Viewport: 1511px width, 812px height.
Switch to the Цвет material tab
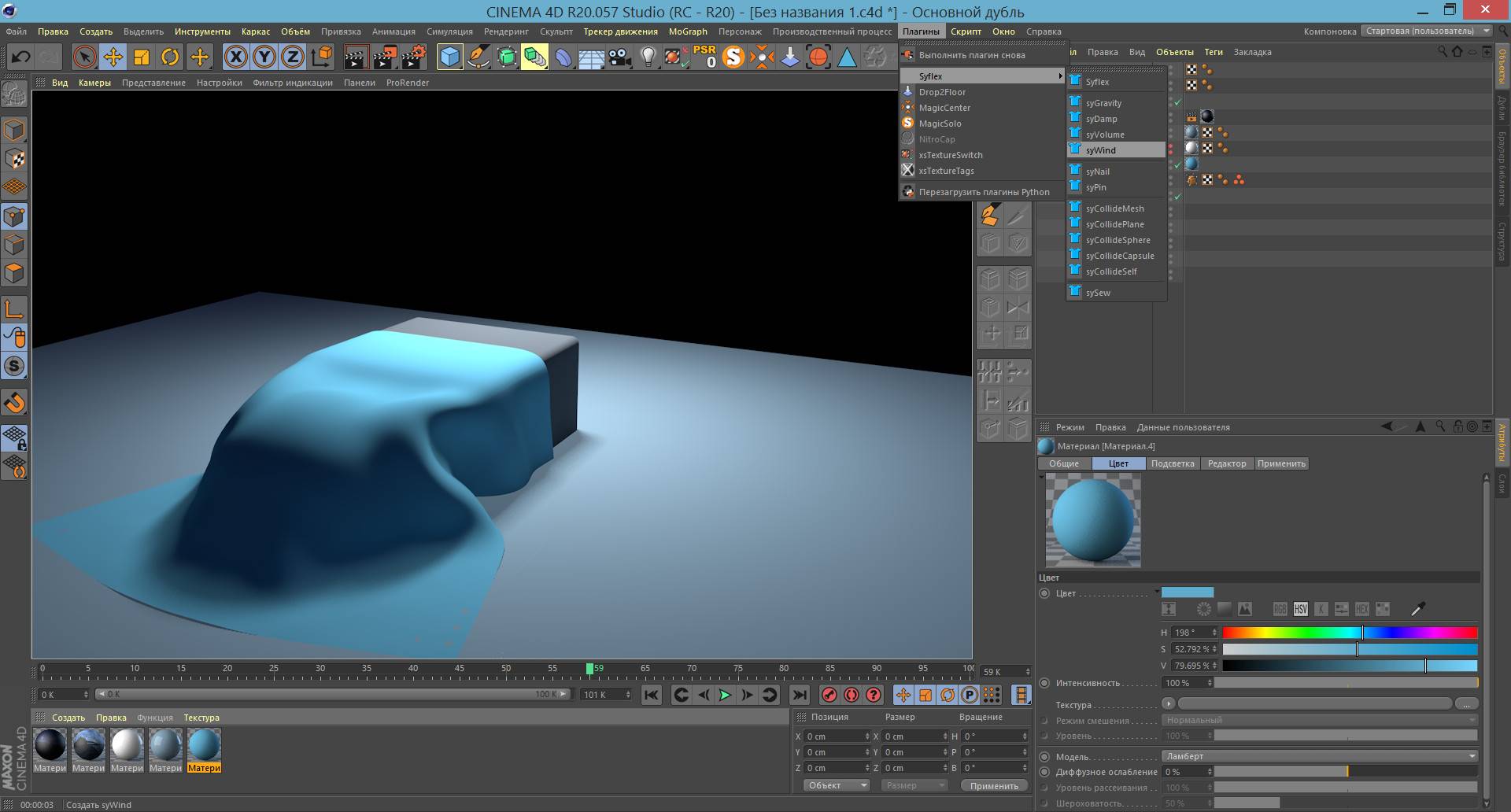(x=1118, y=463)
